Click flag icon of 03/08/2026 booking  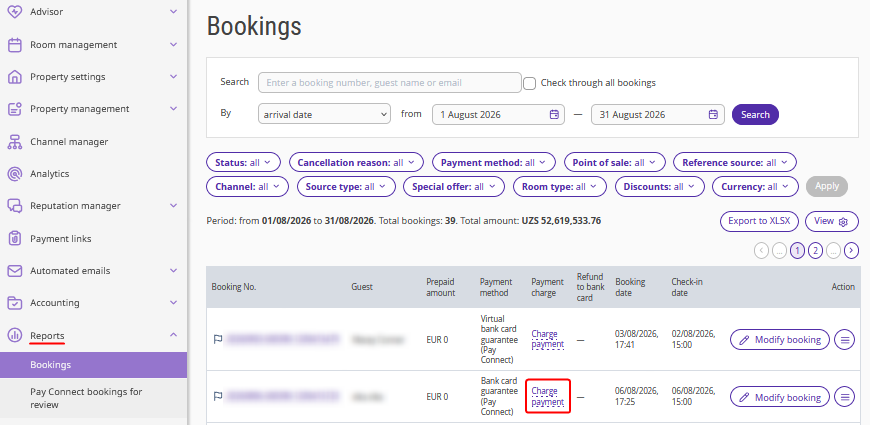click(218, 339)
